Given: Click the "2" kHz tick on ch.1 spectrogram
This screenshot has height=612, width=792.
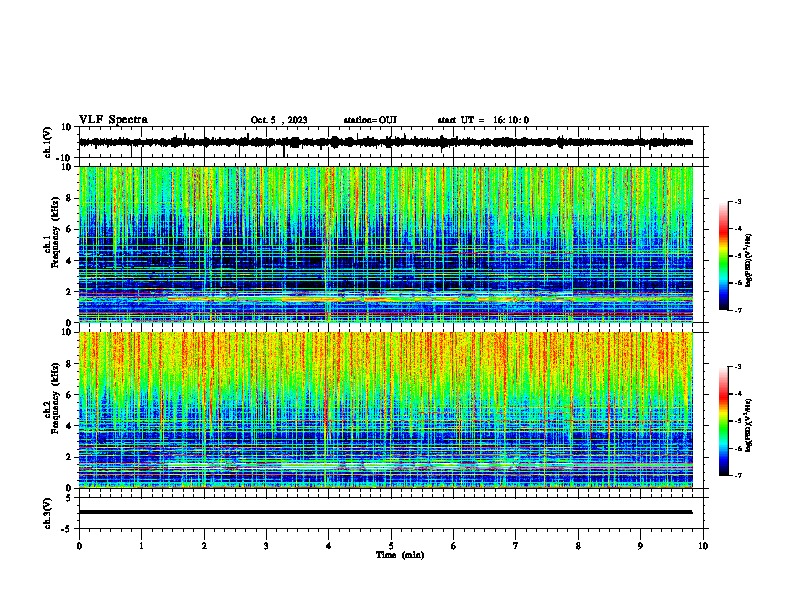Looking at the screenshot, I should pyautogui.click(x=69, y=291).
